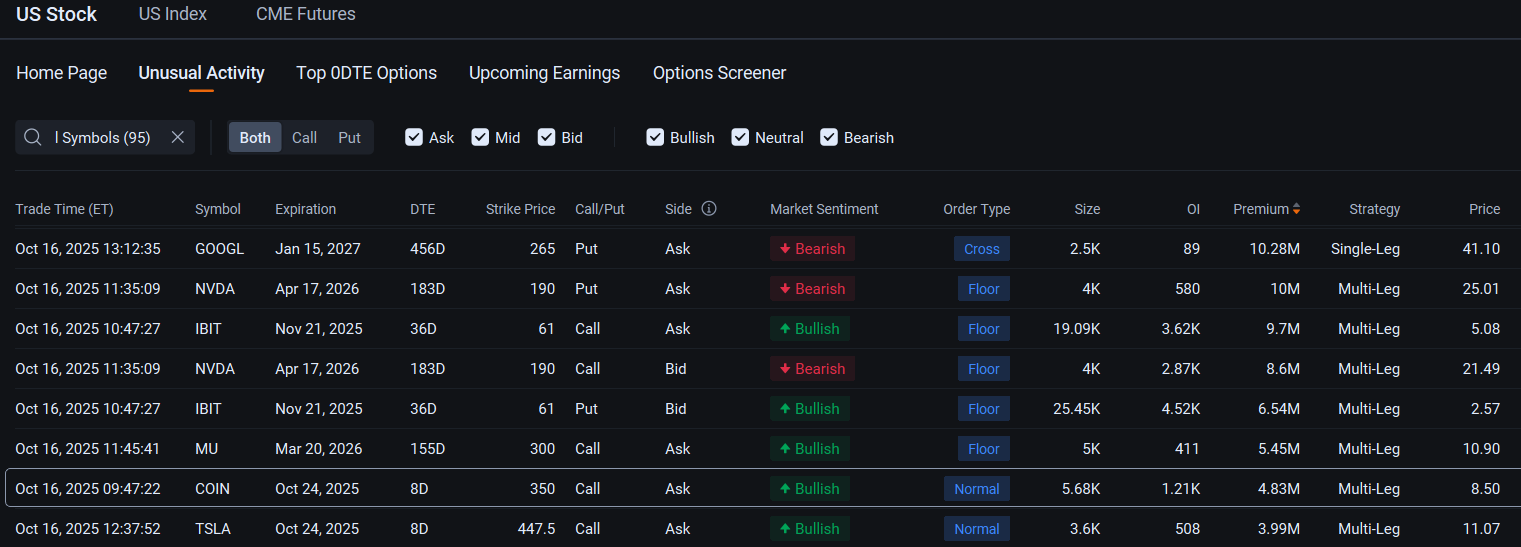Click the TSLA symbol

[213, 529]
